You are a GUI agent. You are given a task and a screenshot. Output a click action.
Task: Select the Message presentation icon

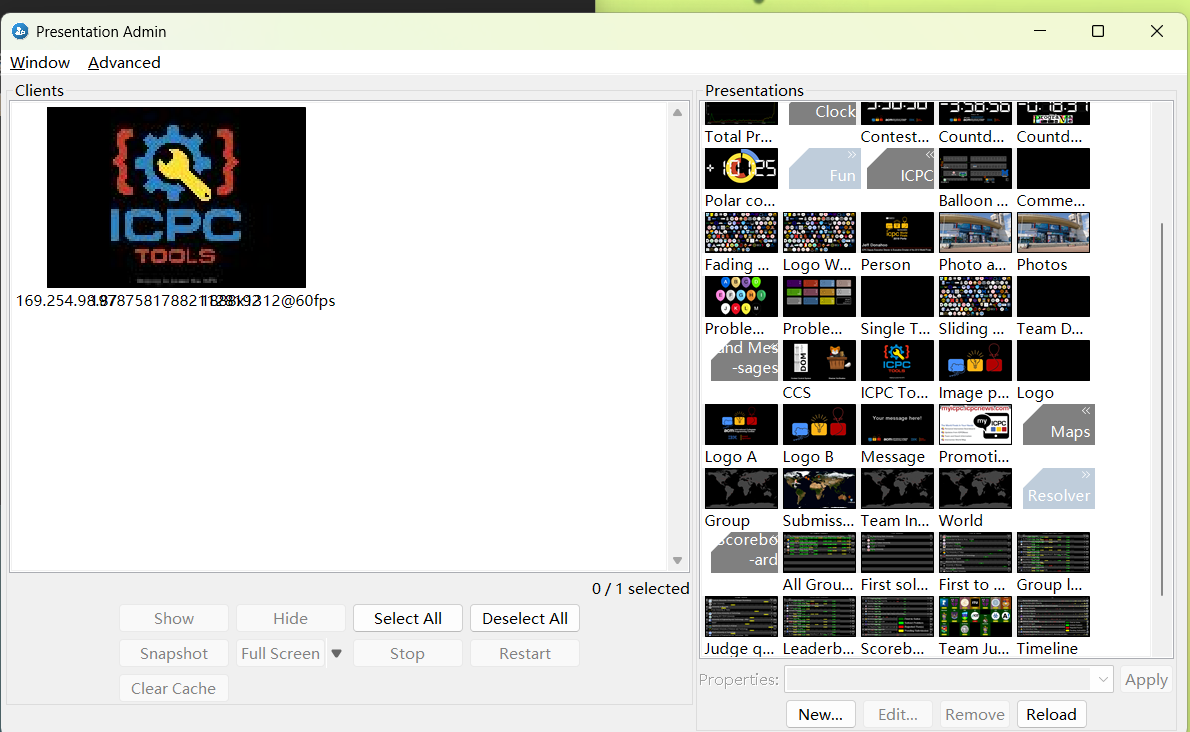[897, 425]
